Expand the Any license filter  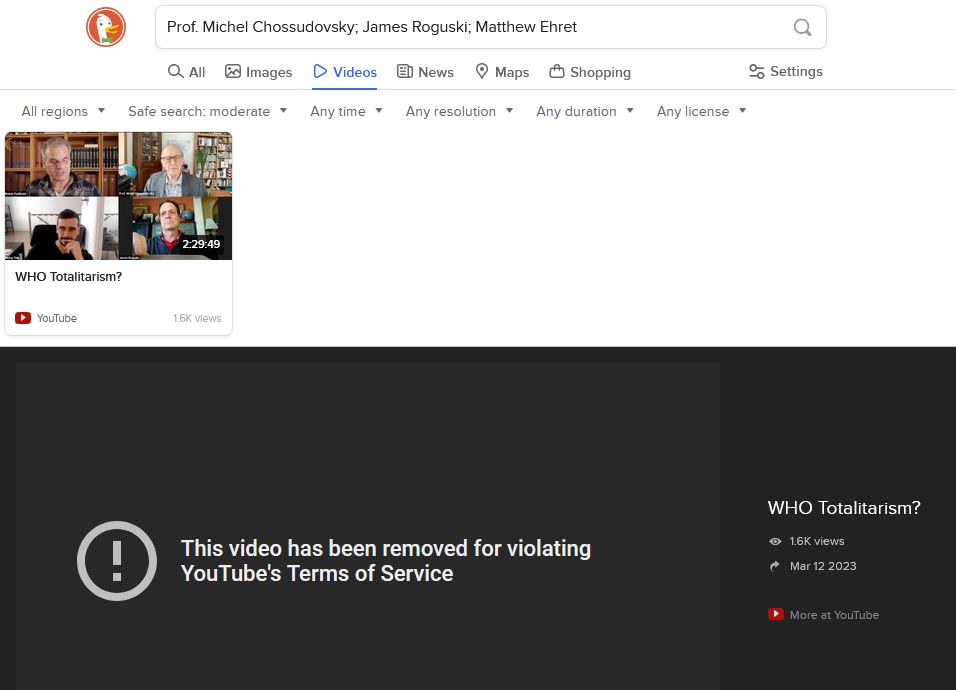[x=702, y=112]
